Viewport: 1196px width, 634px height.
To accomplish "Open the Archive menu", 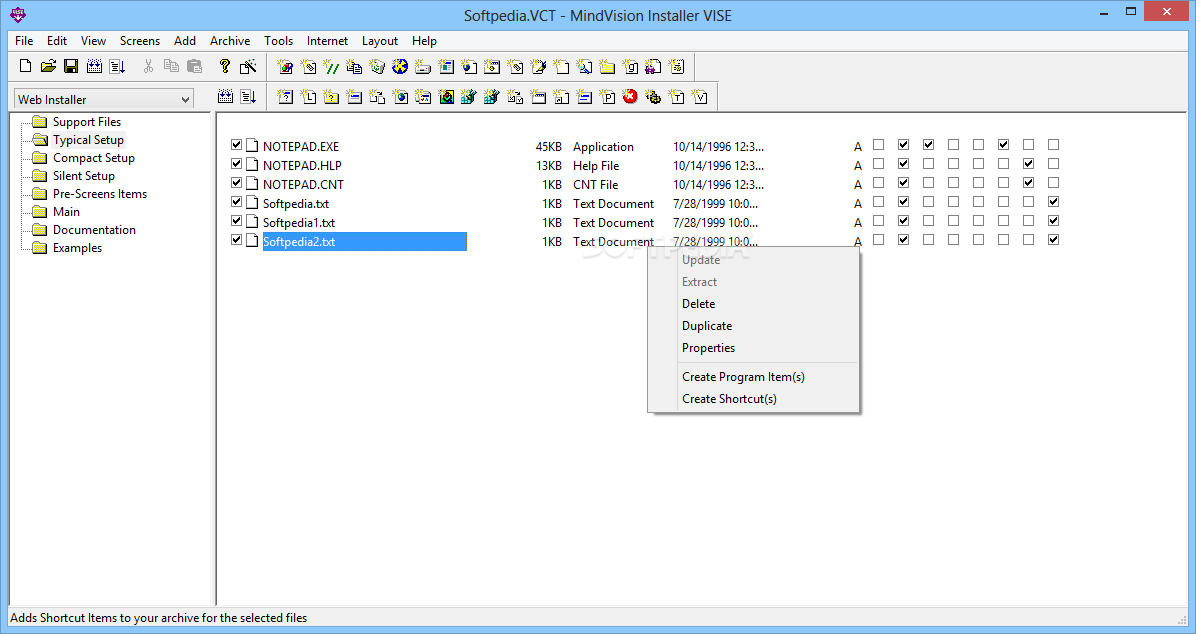I will coord(230,41).
